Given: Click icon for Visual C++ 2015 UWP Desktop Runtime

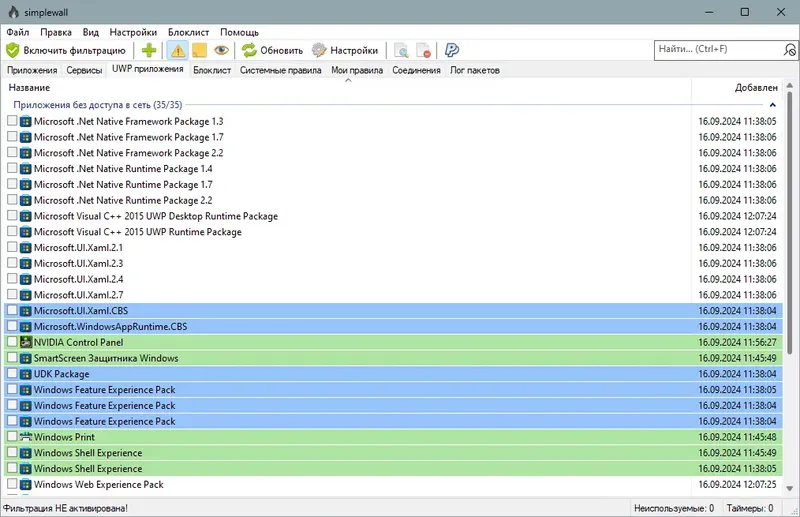Looking at the screenshot, I should tap(26, 216).
